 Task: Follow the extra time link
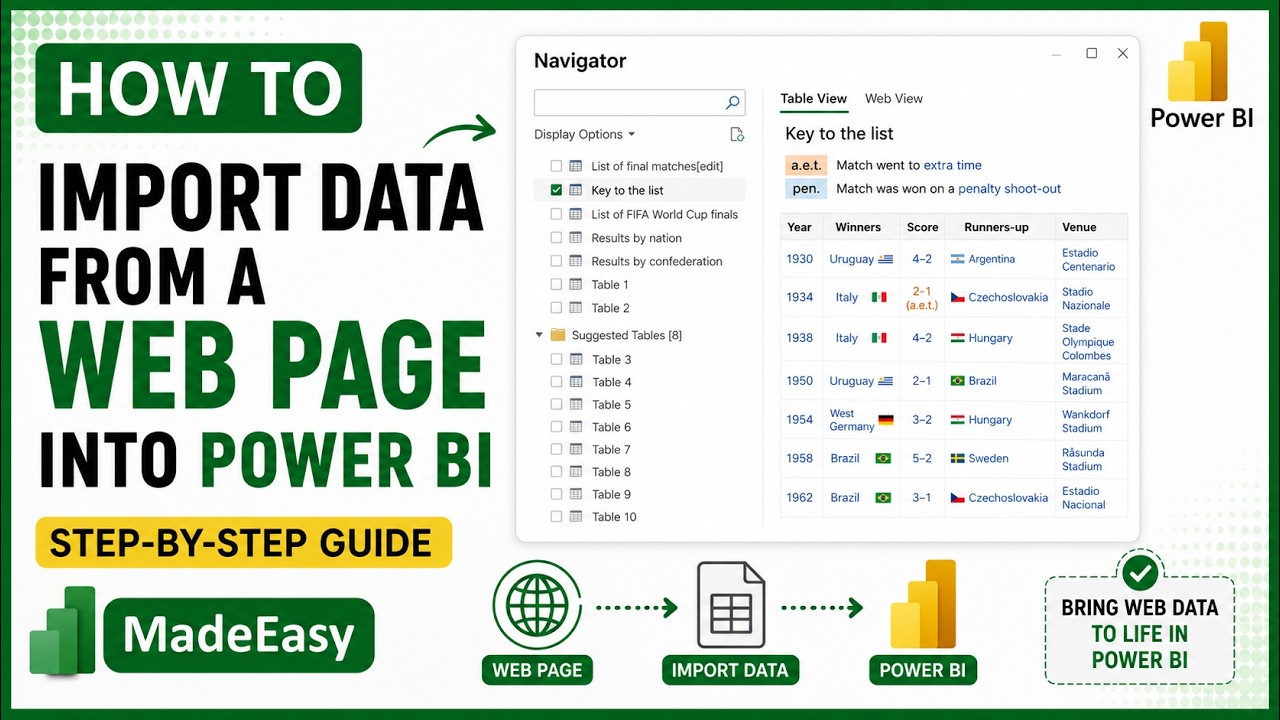(952, 165)
